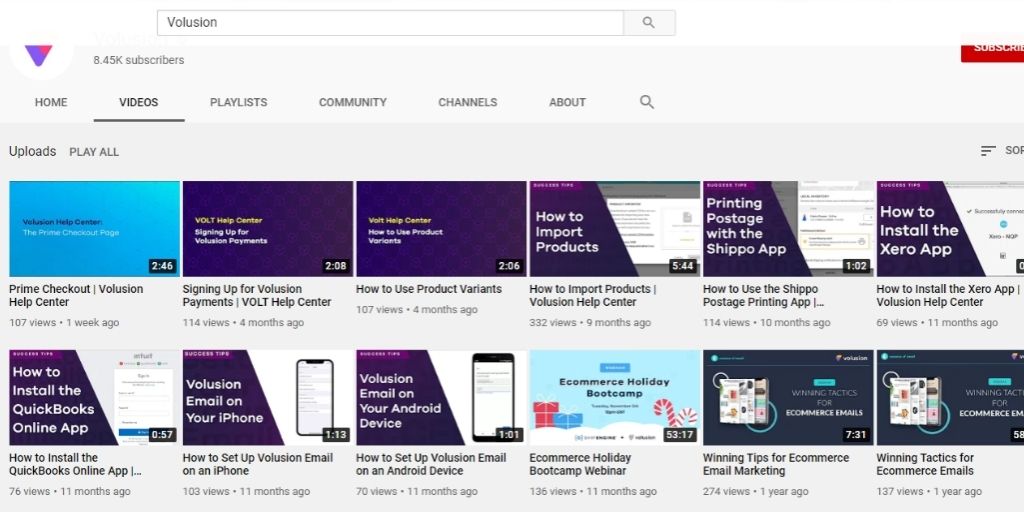Click title How to Import Products

[x=593, y=295]
